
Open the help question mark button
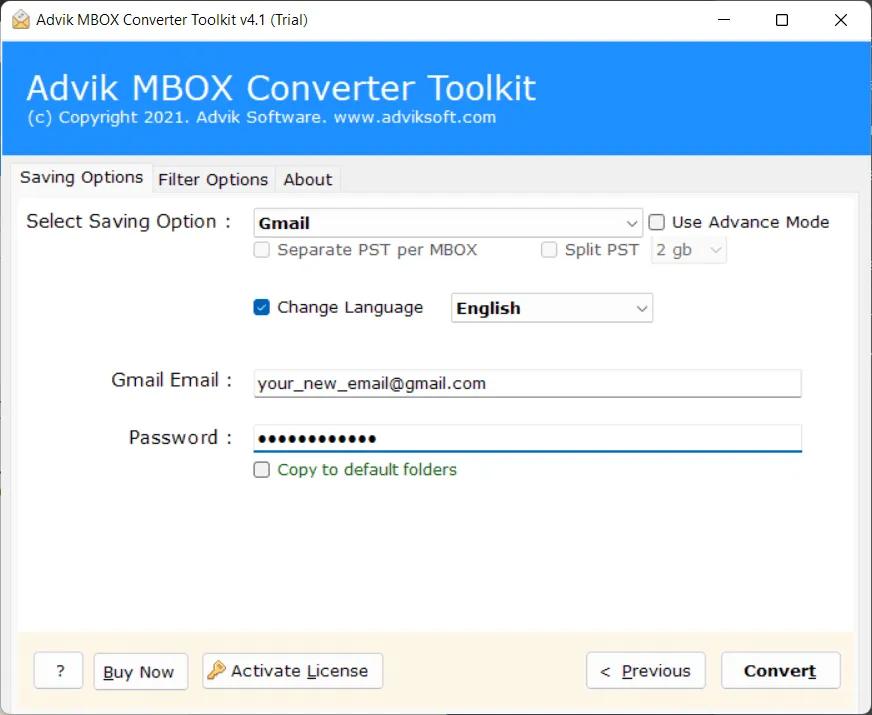[x=58, y=671]
